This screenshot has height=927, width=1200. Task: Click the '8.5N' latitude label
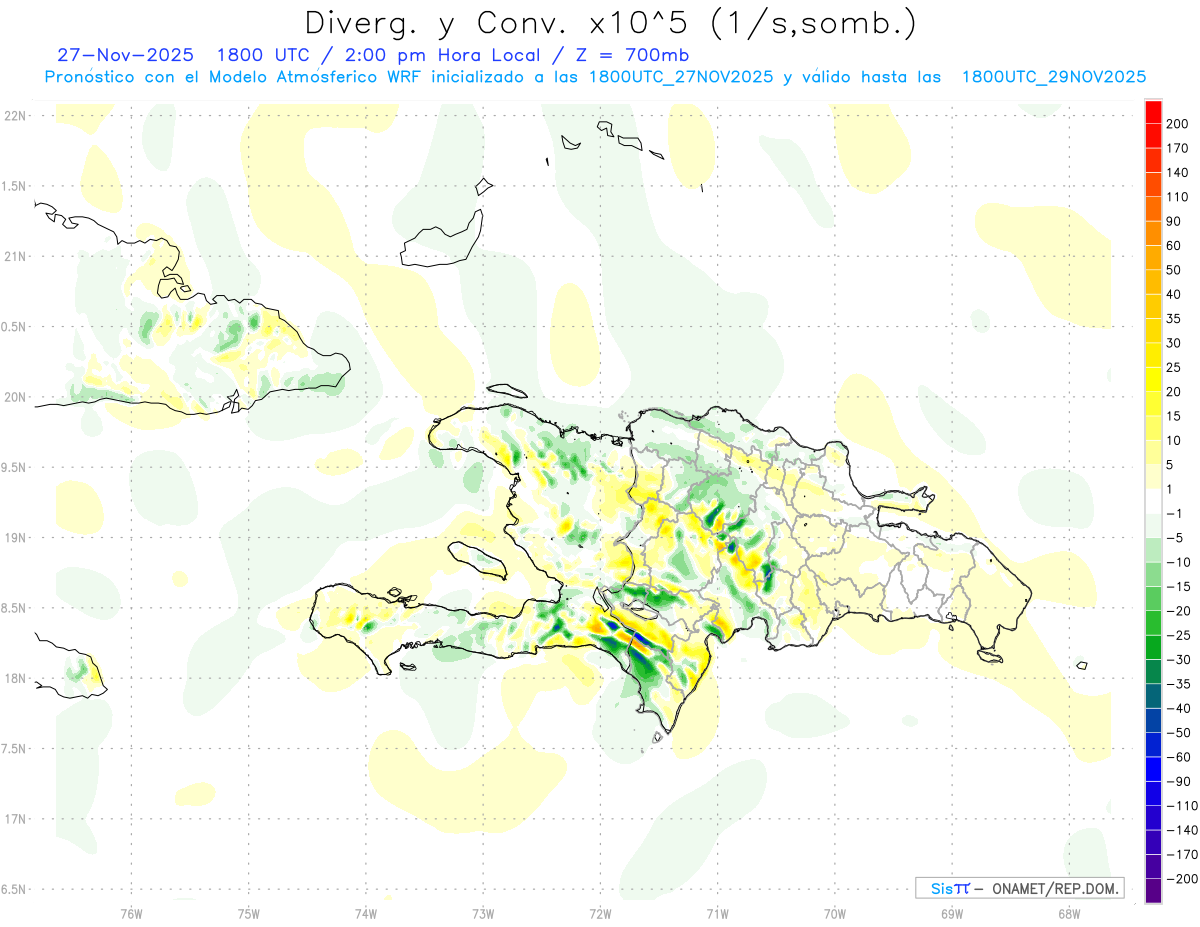tap(14, 608)
